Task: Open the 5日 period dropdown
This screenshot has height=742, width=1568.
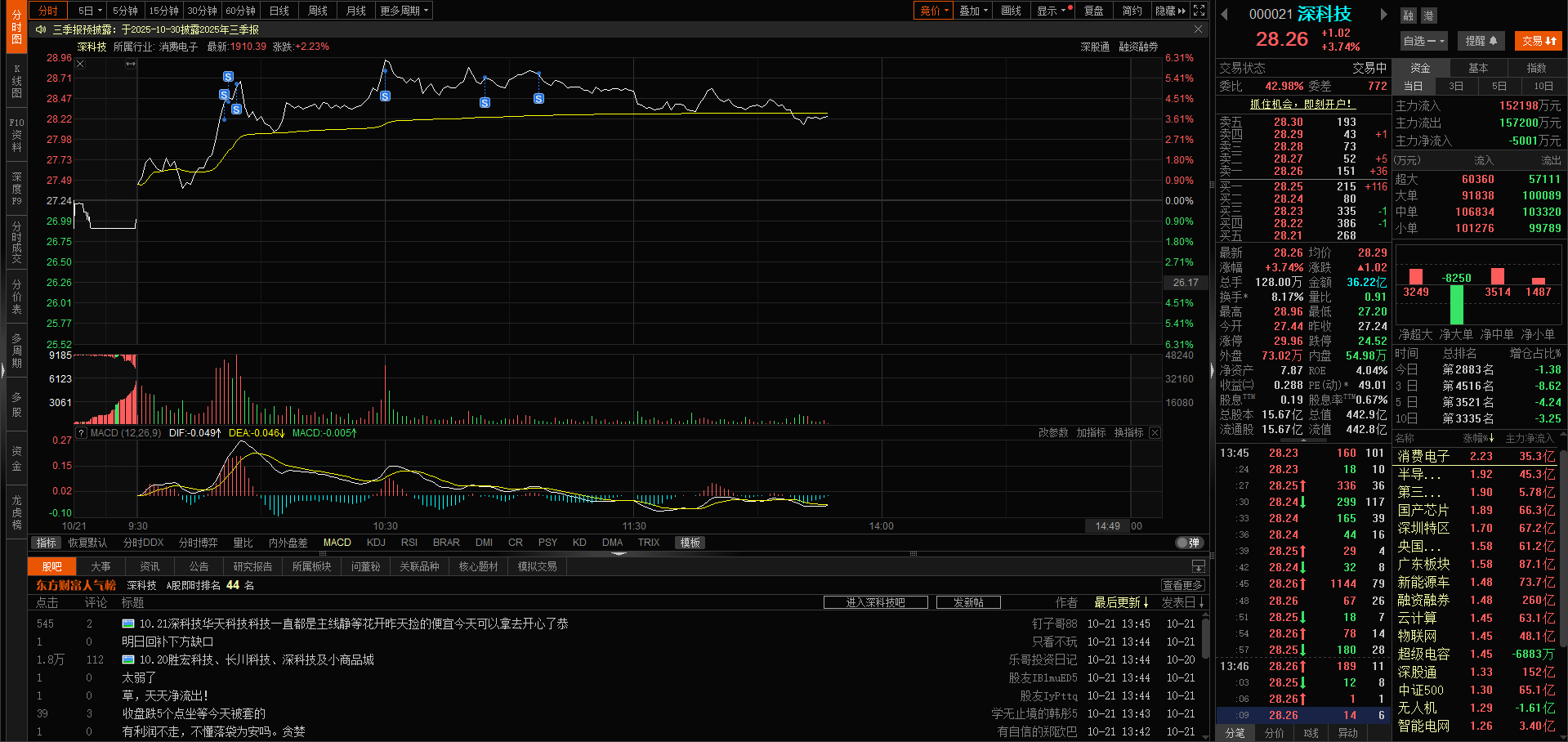Action: (x=90, y=11)
